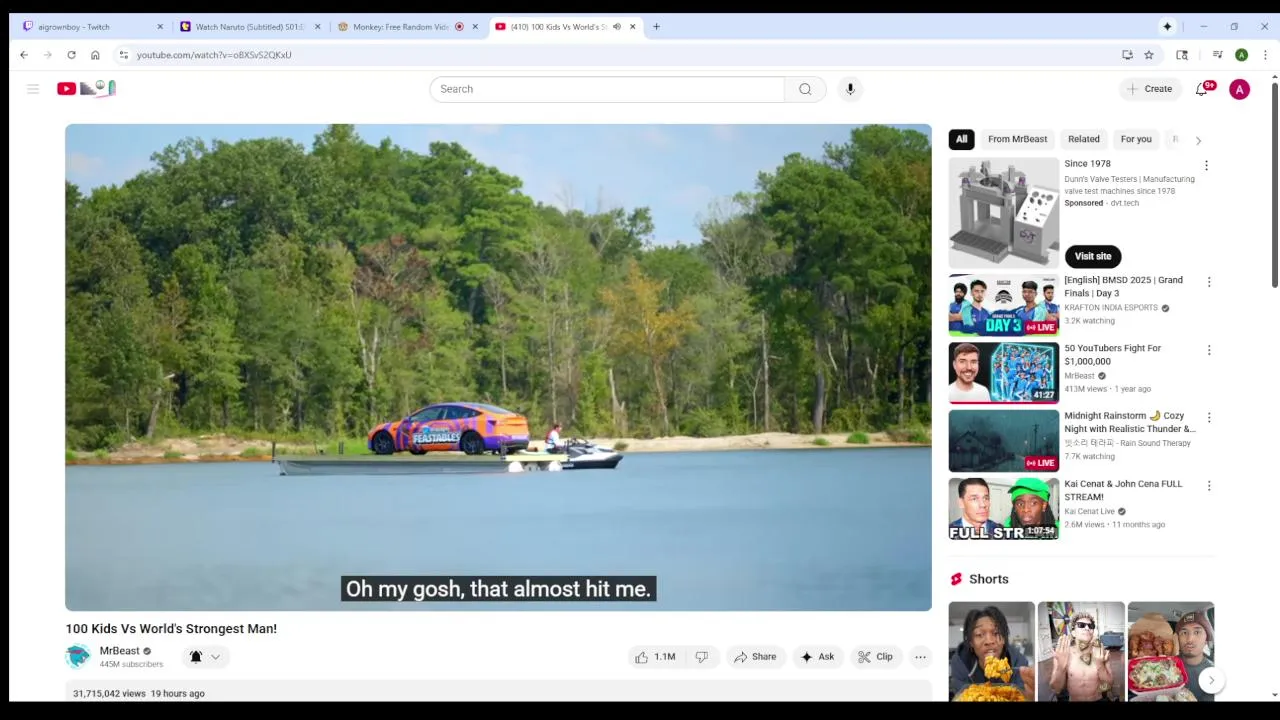This screenshot has height=720, width=1280.
Task: Open the MrBeast channel avatar
Action: [x=78, y=657]
